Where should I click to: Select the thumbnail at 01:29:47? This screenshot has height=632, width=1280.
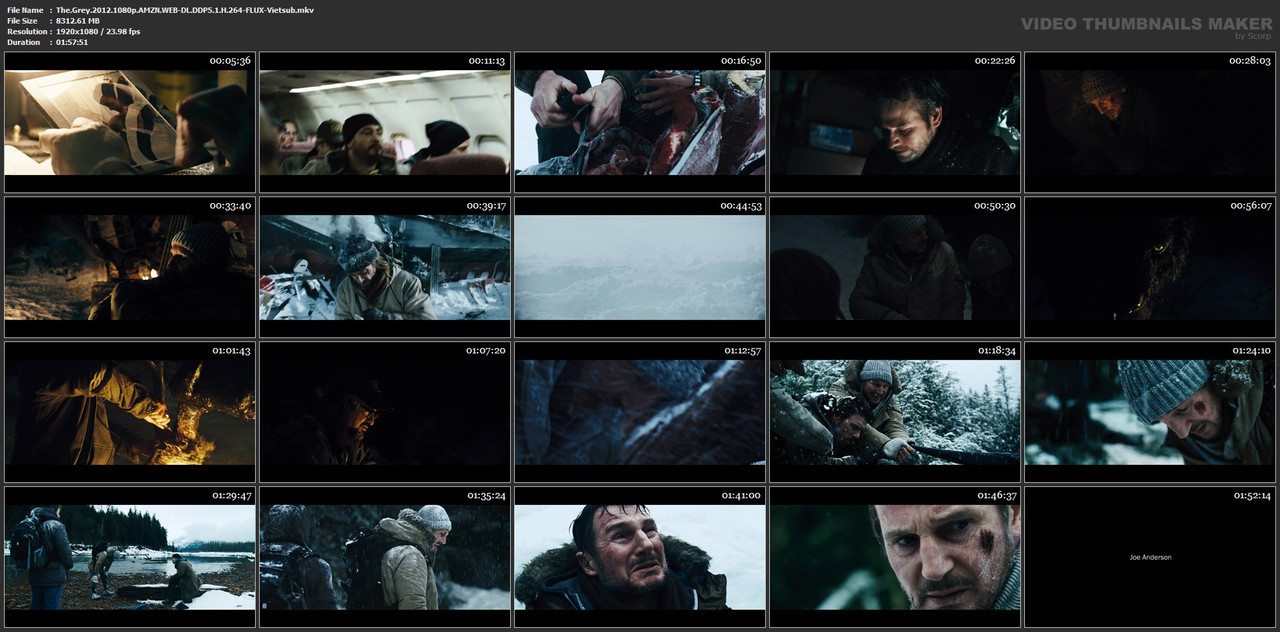[130, 557]
